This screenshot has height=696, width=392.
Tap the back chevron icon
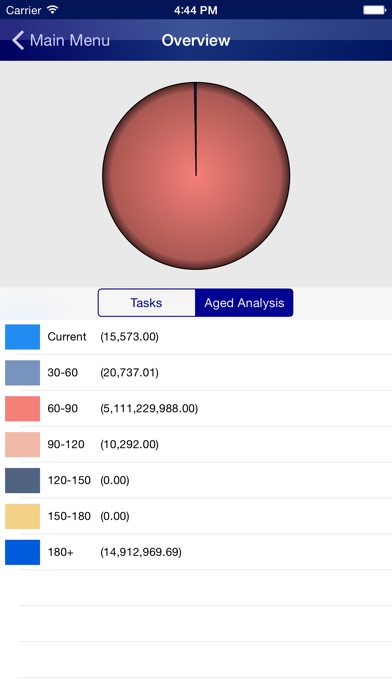tap(18, 40)
